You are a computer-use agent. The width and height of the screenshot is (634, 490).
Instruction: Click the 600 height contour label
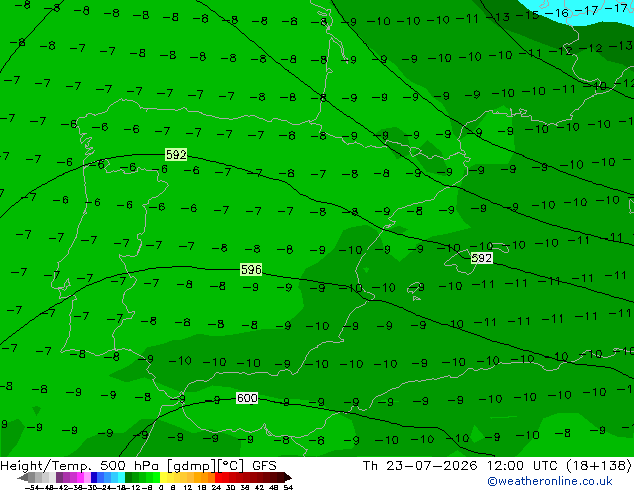pyautogui.click(x=247, y=398)
